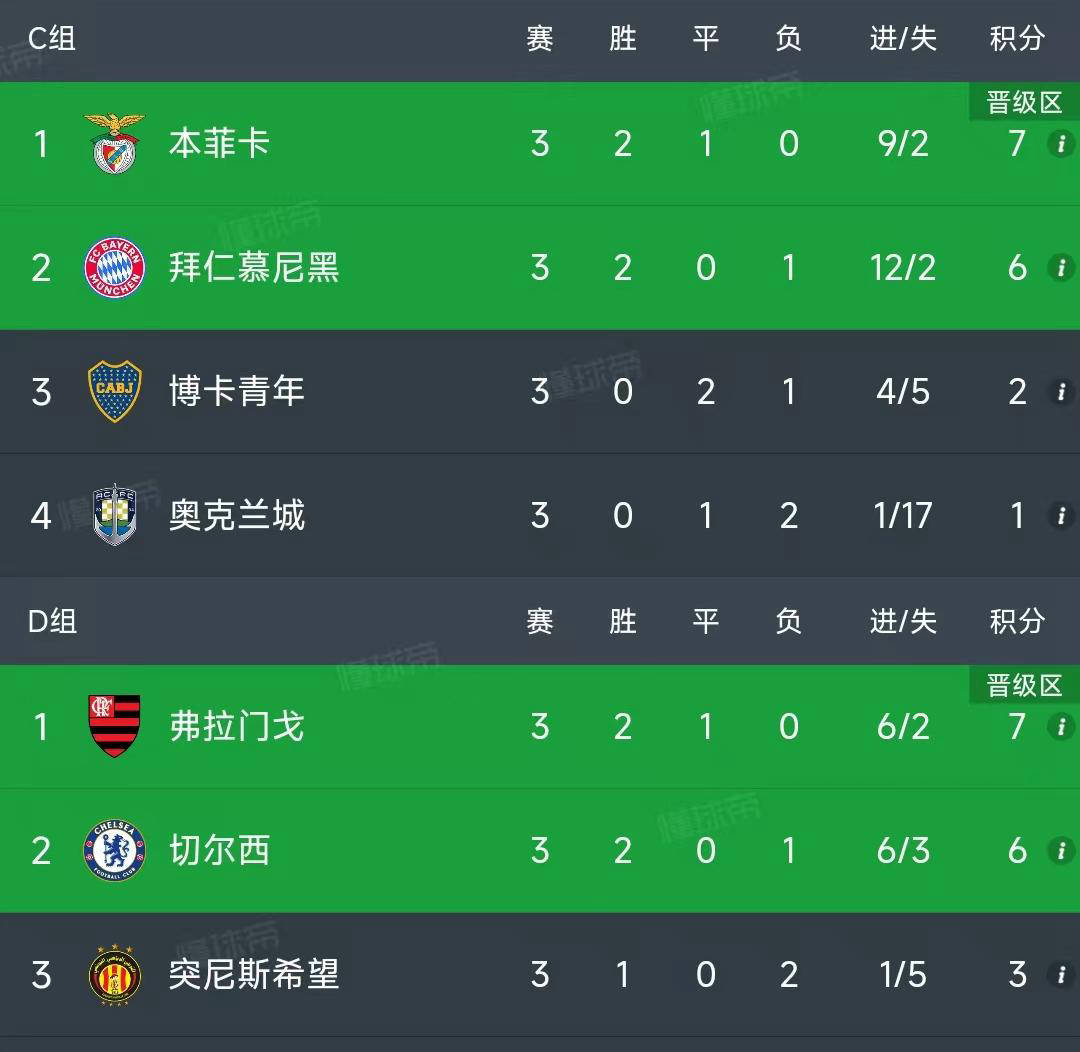Open info details for 拜仁慕尼黑 row
This screenshot has width=1080, height=1052.
pyautogui.click(x=1062, y=268)
